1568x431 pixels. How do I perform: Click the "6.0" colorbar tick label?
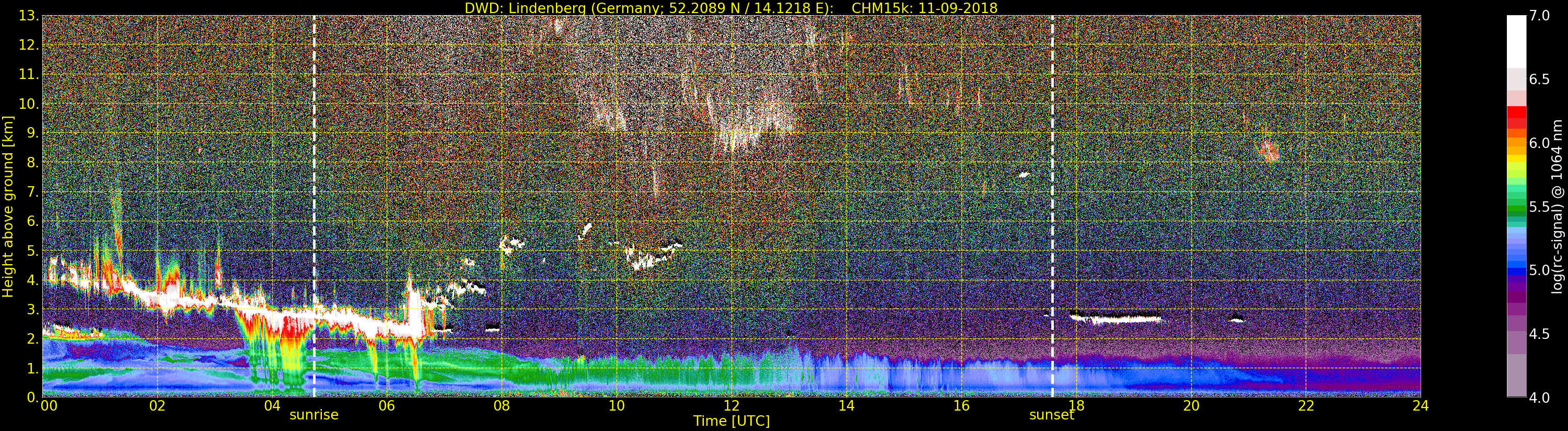tap(1539, 143)
